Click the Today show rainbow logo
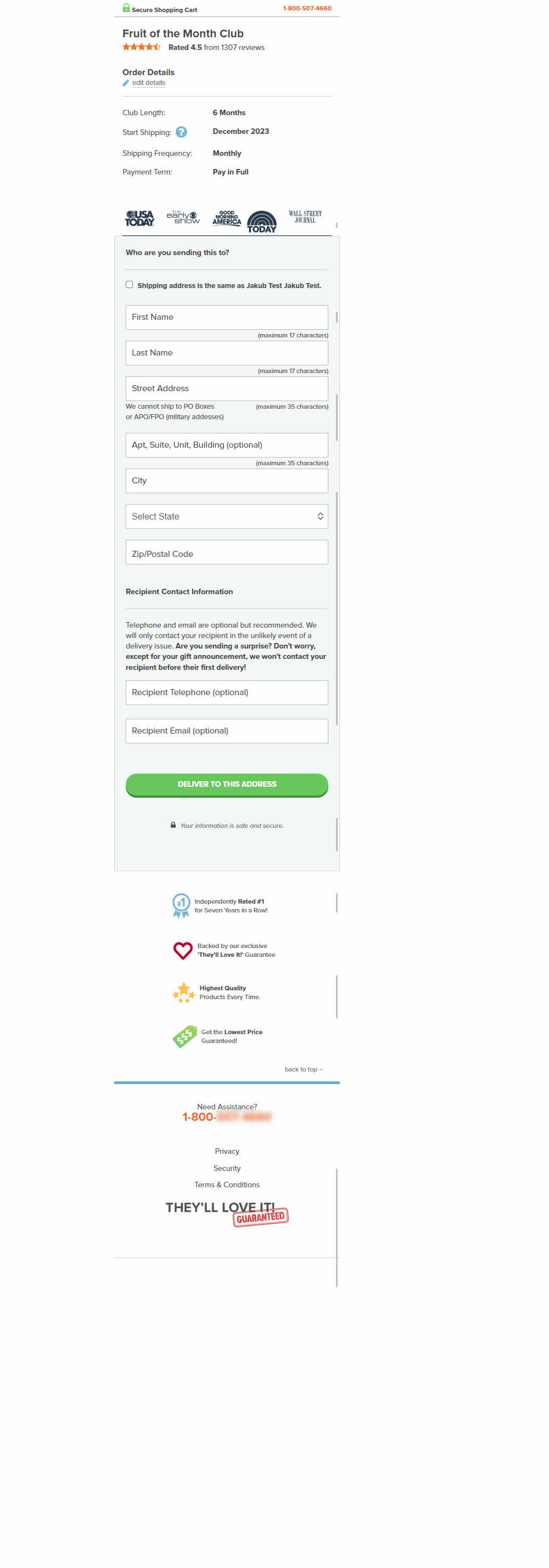549x1568 pixels. pos(261,222)
